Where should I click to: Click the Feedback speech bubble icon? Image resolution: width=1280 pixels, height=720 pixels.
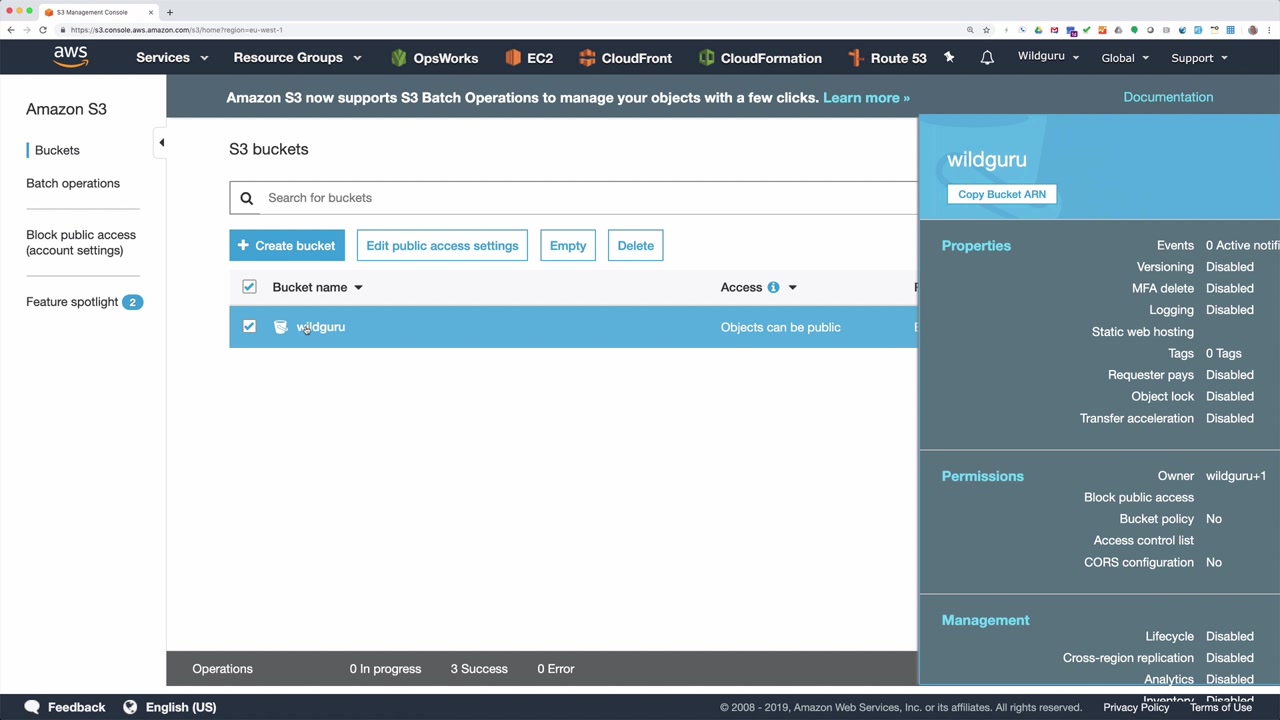32,707
